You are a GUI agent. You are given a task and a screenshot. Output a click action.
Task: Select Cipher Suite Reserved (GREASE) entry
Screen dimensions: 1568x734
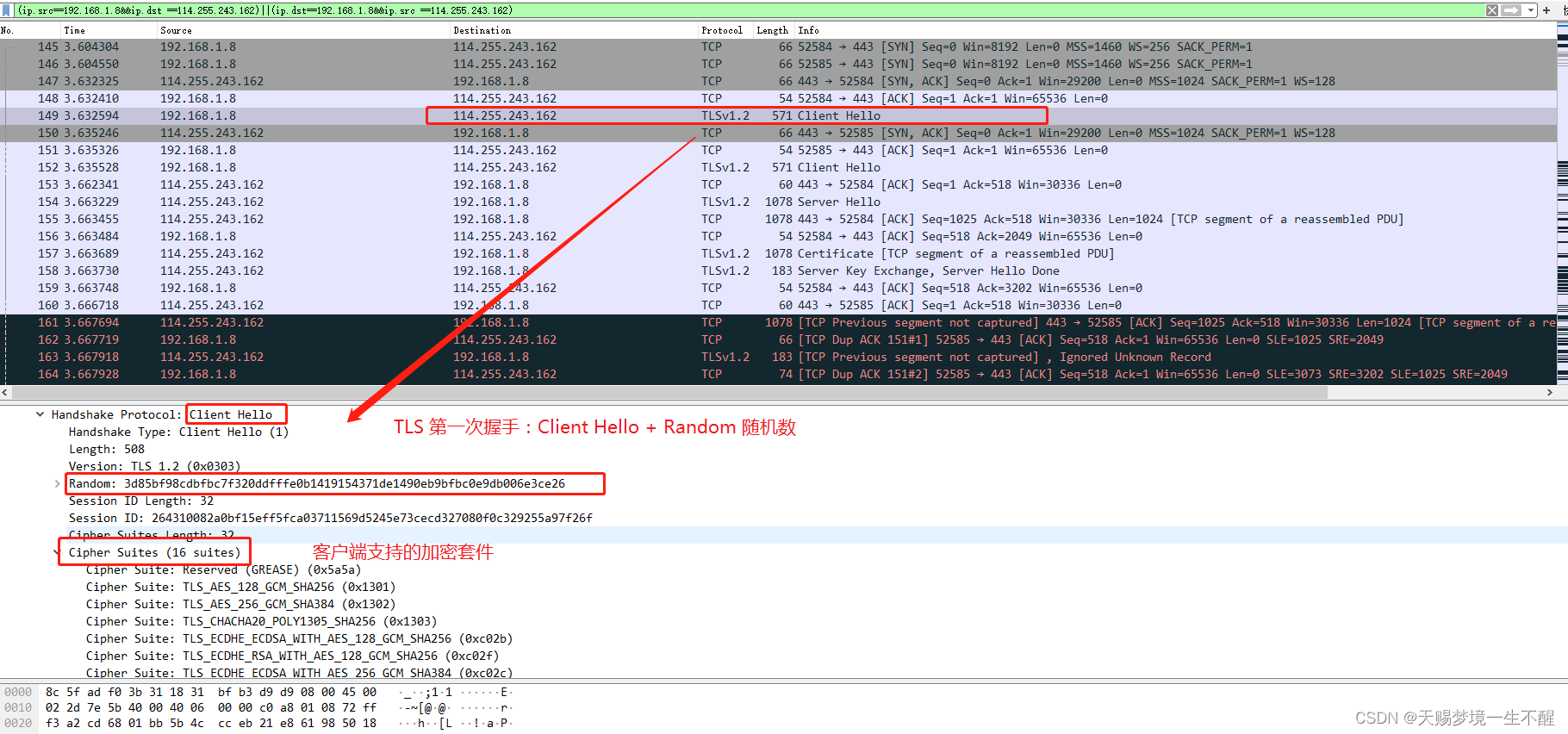(x=224, y=569)
